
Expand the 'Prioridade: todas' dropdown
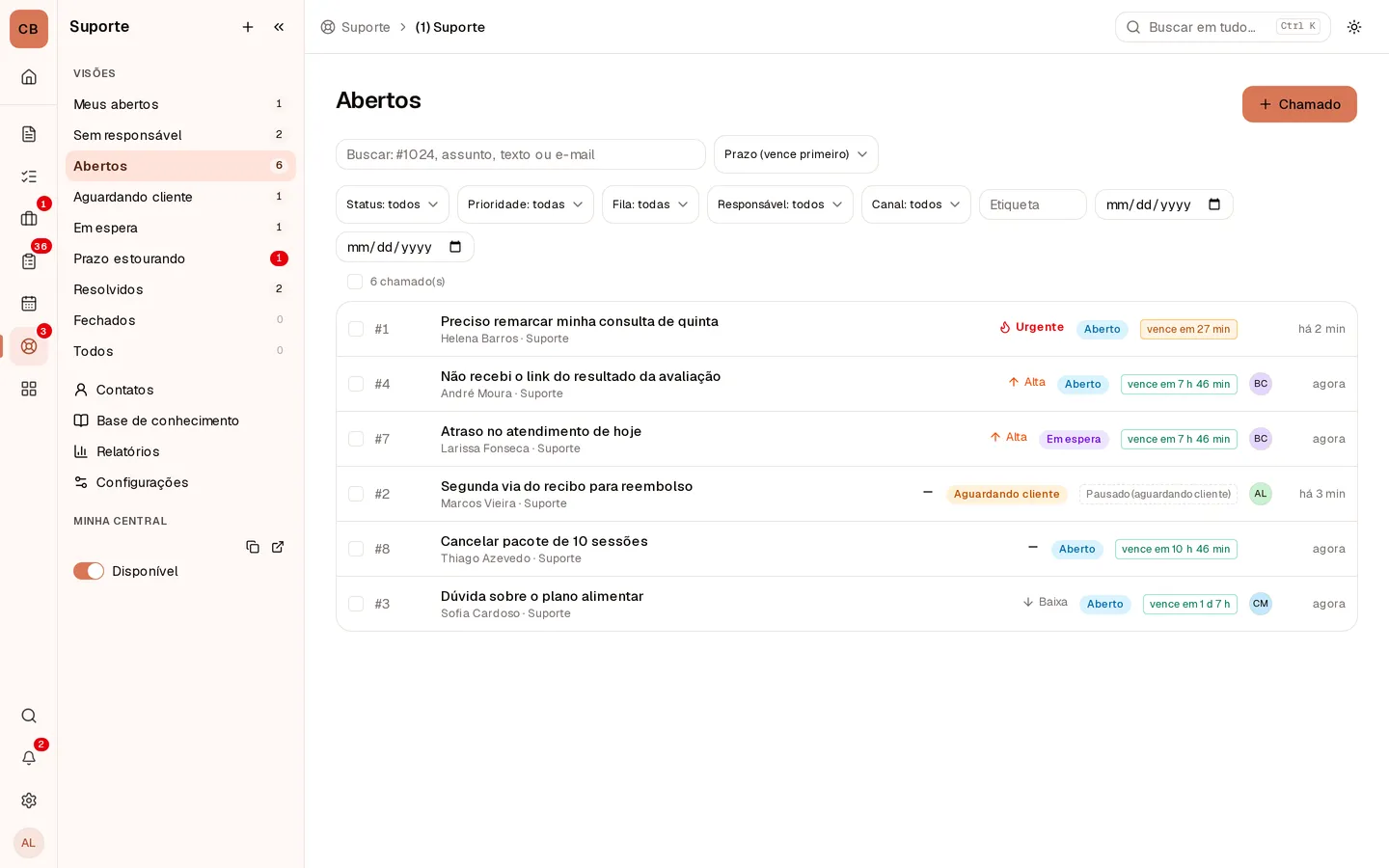tap(526, 204)
